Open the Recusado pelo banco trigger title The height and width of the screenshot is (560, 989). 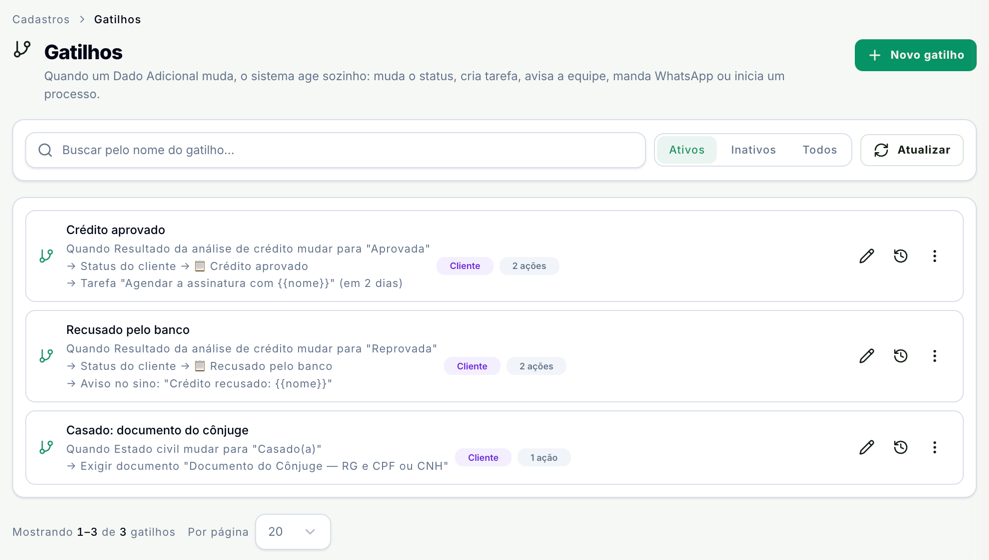(x=128, y=330)
